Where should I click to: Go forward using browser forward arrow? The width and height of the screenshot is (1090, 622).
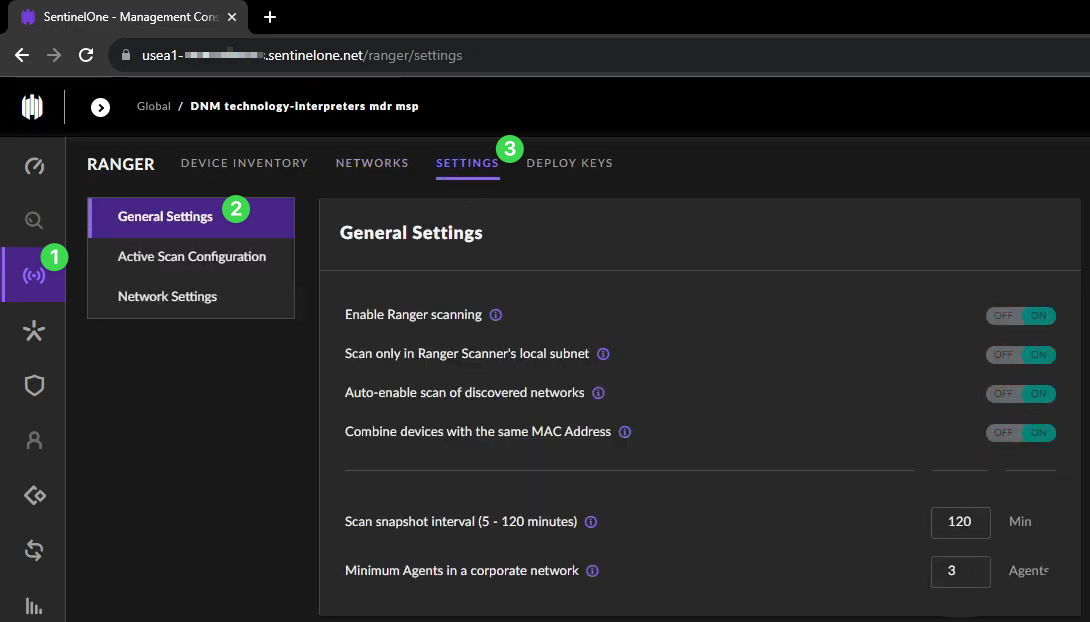[x=54, y=55]
